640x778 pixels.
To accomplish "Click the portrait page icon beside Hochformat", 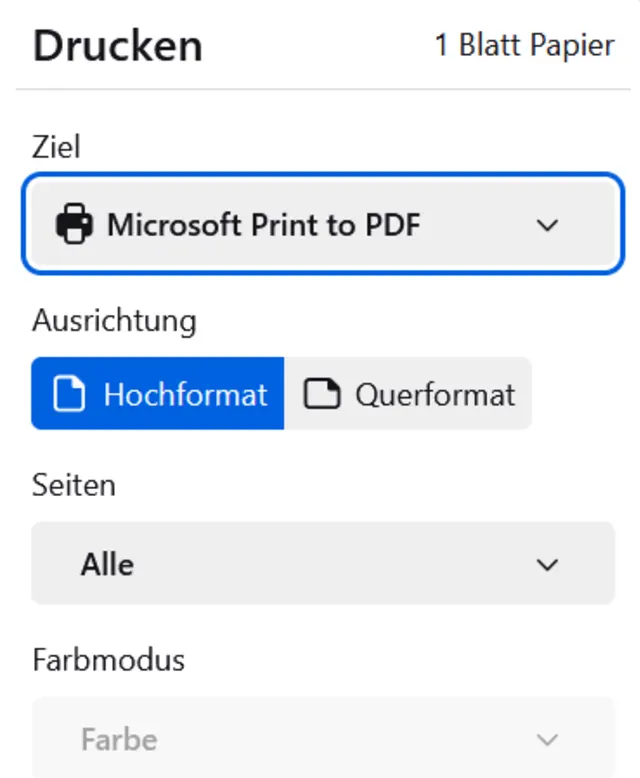I will point(69,394).
